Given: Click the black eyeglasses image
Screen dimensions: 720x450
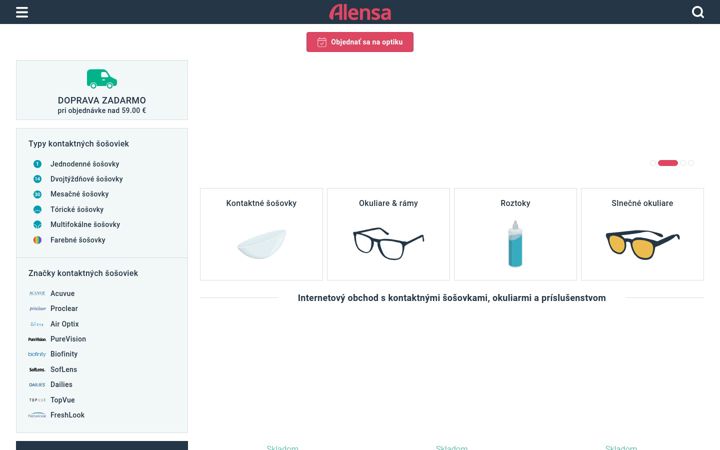Looking at the screenshot, I should pos(388,243).
